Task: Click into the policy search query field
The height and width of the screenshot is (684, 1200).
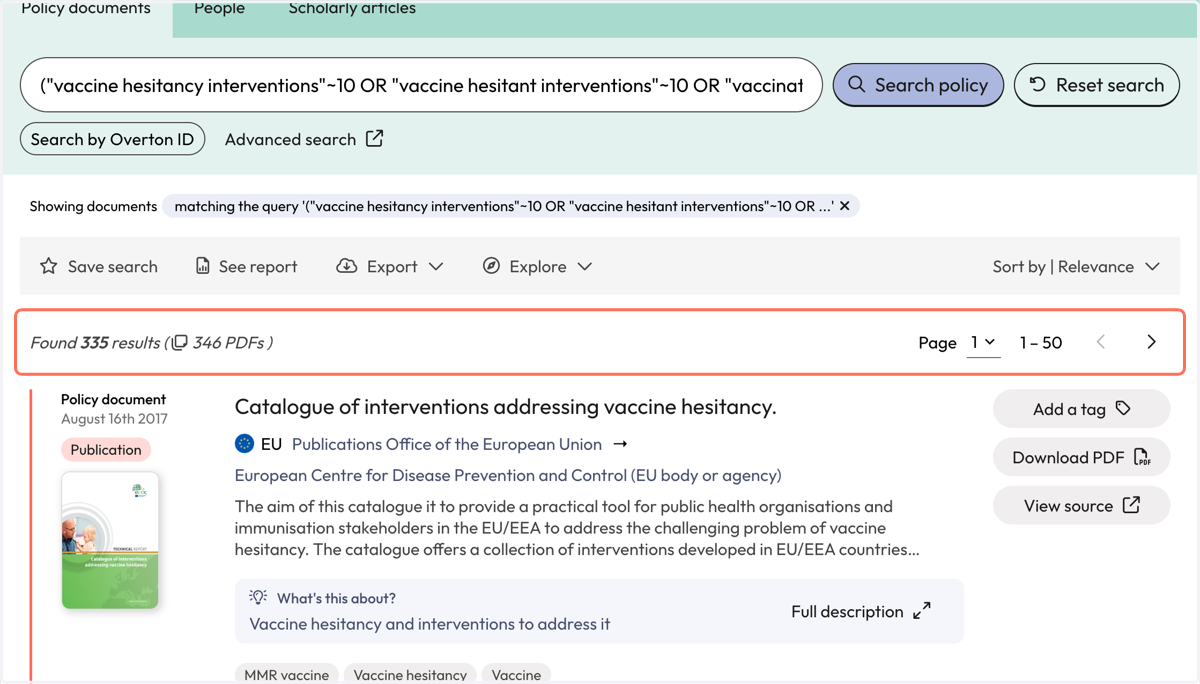Action: click(x=421, y=85)
